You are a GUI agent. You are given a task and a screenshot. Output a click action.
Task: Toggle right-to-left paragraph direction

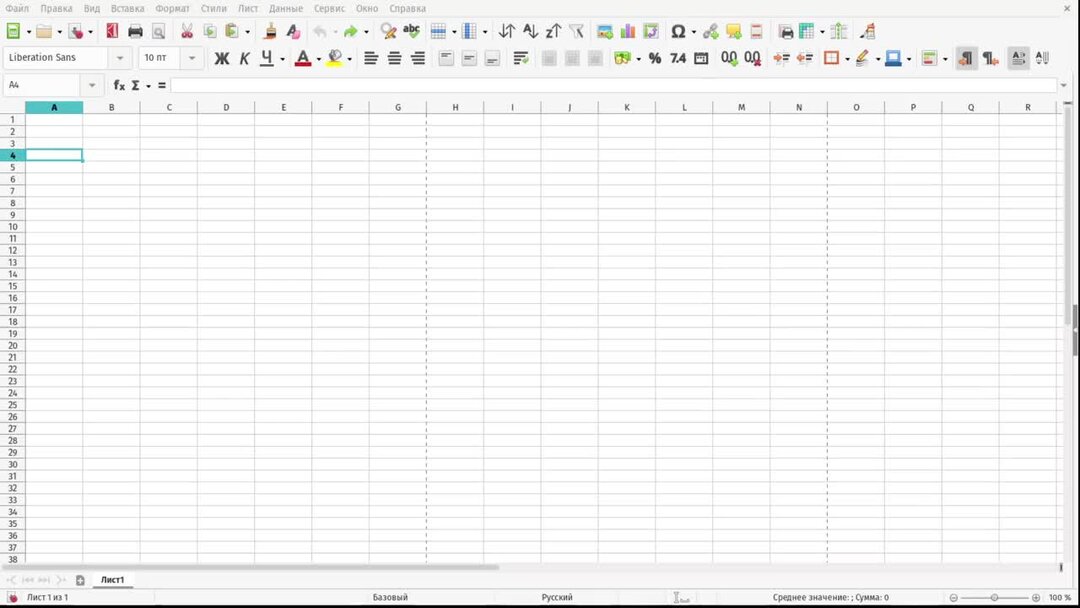click(x=990, y=59)
